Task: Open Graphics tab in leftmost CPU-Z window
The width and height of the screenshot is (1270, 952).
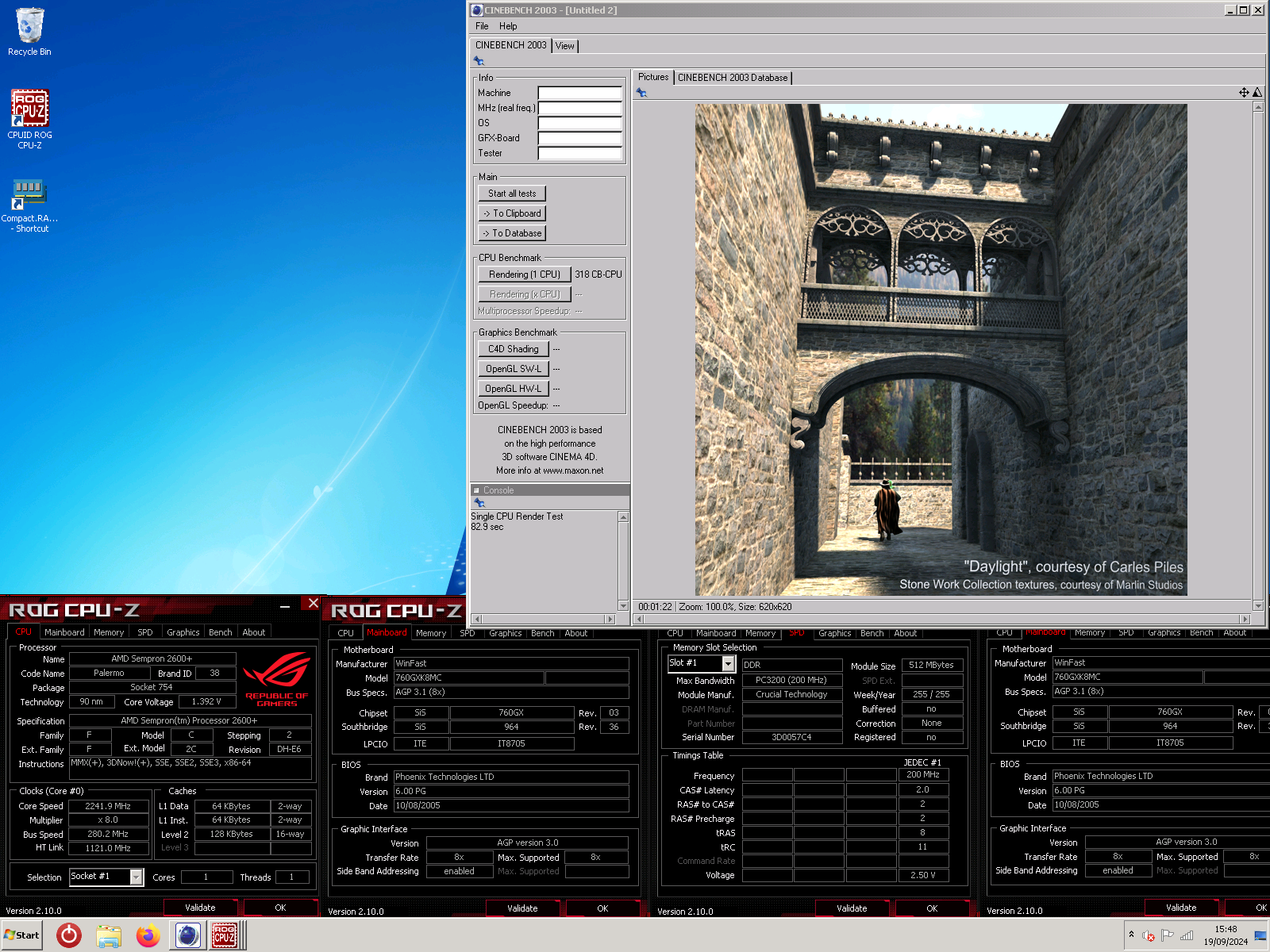Action: coord(183,632)
